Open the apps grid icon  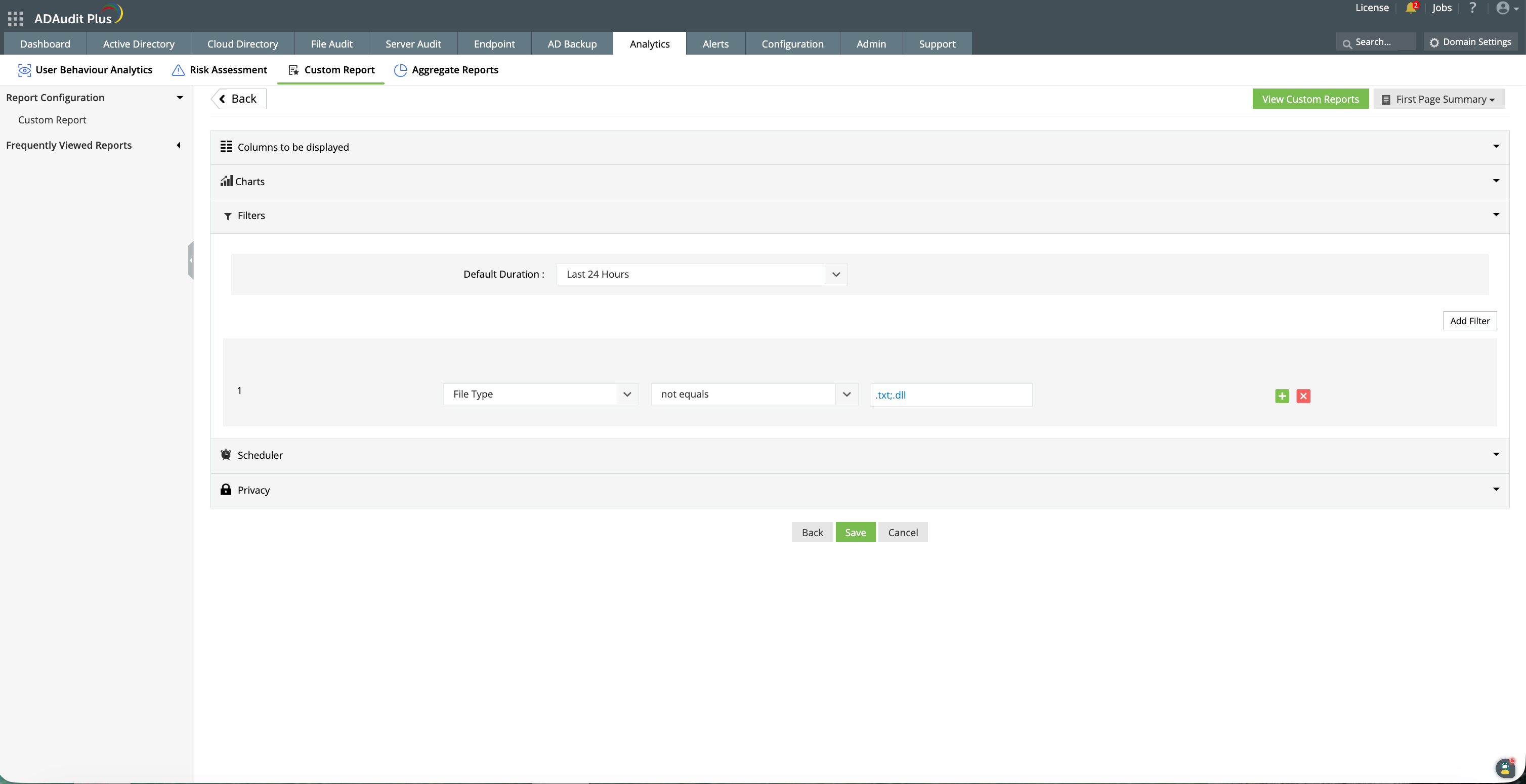tap(15, 18)
